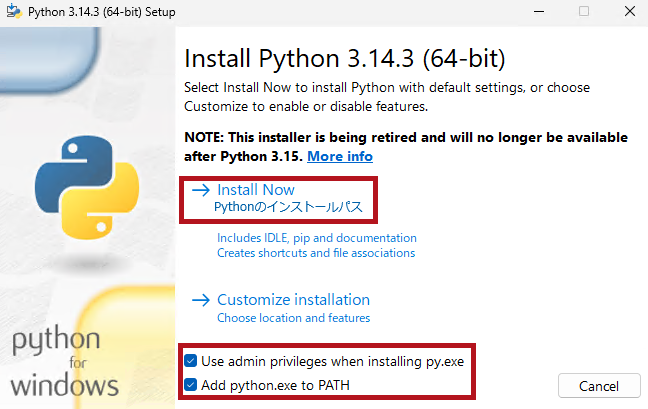
Task: Click the Python setup icon in title bar
Action: (x=13, y=11)
